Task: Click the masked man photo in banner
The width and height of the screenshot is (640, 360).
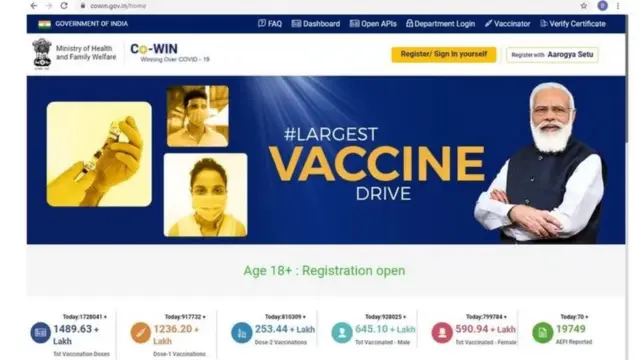Action: tap(198, 116)
